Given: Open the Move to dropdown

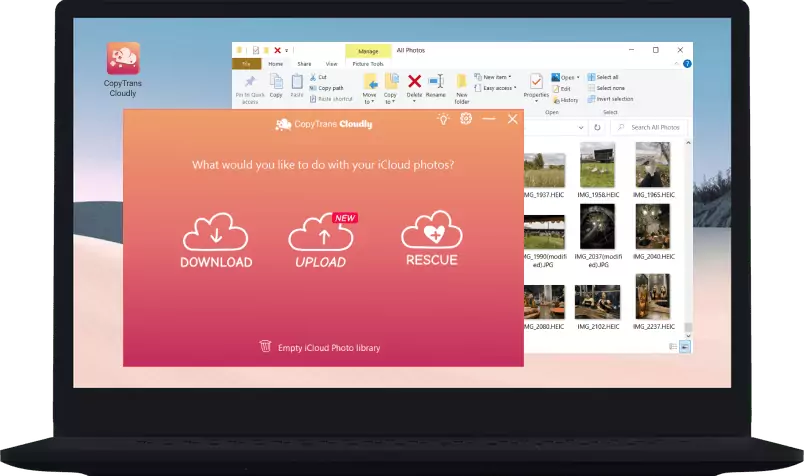Looking at the screenshot, I should [x=369, y=89].
